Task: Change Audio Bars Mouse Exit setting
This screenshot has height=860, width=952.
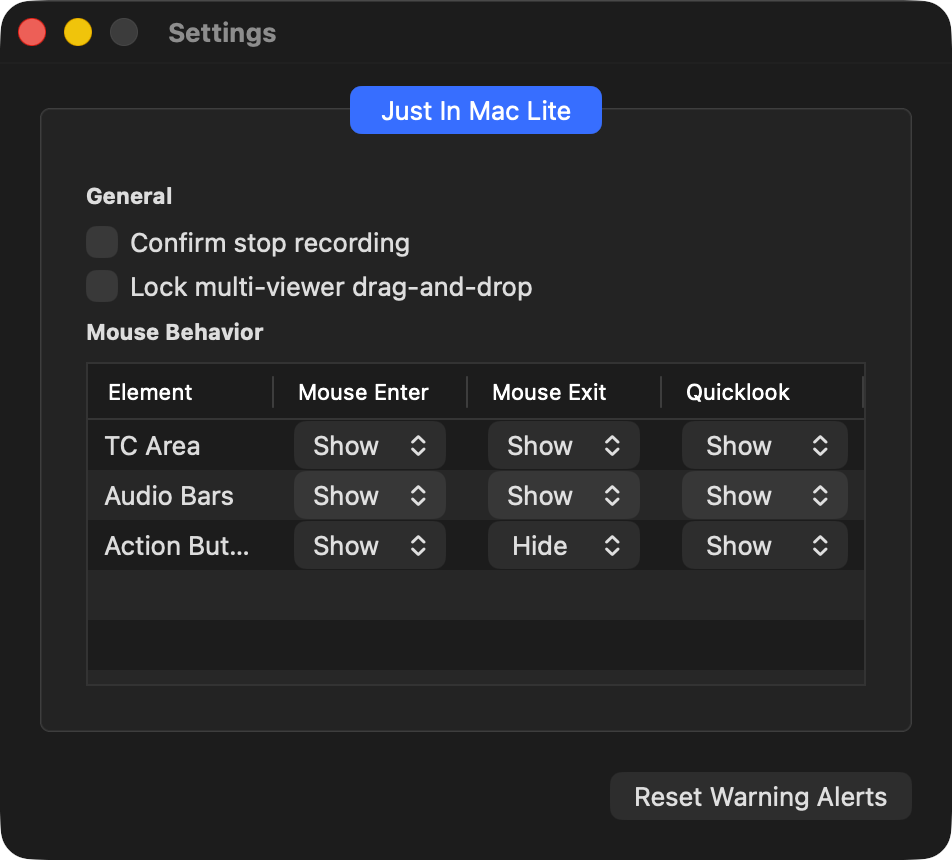Action: click(563, 496)
